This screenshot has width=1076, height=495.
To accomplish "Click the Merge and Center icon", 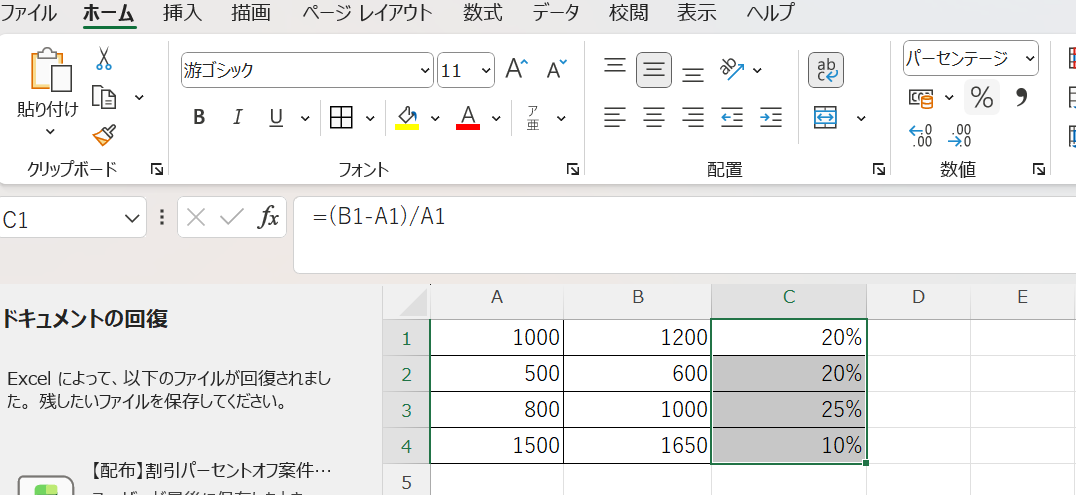I will [825, 118].
